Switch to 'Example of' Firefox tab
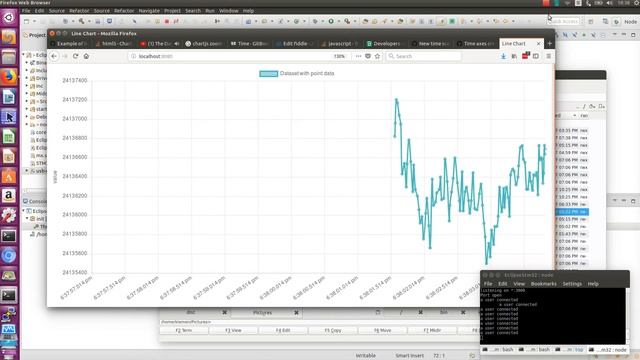 pyautogui.click(x=69, y=44)
